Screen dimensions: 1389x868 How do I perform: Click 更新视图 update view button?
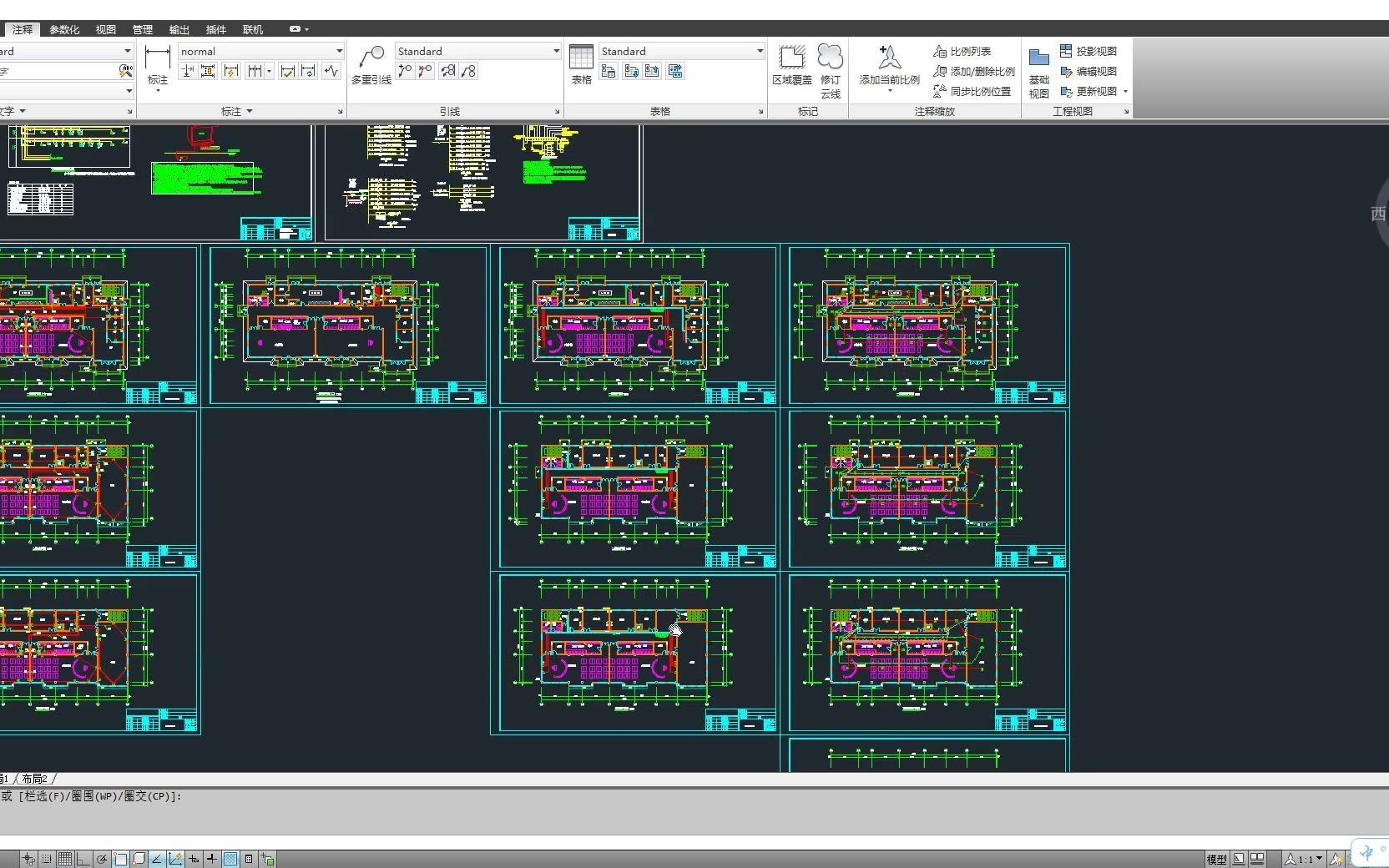coord(1088,91)
